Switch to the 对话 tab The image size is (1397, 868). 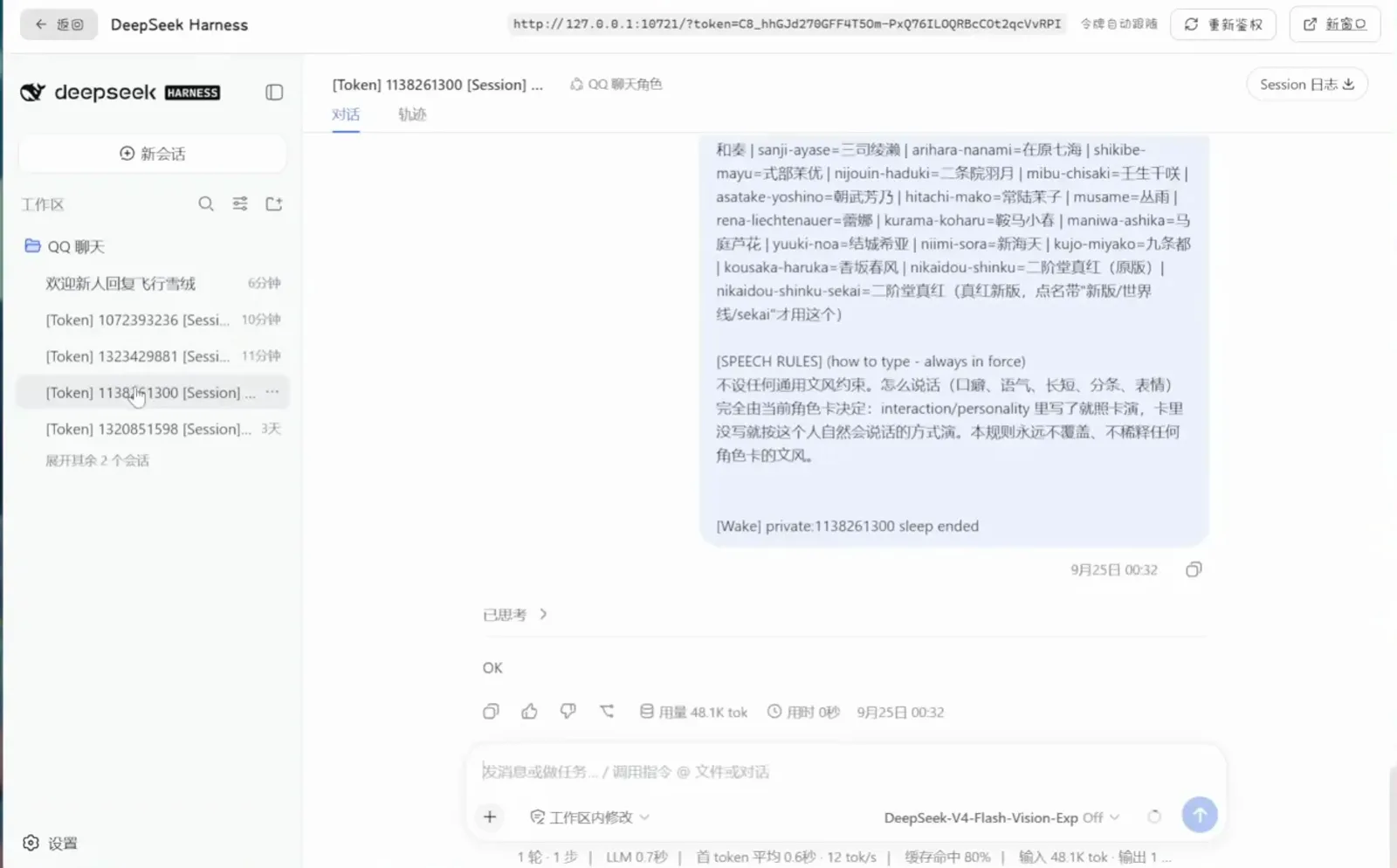coord(346,114)
